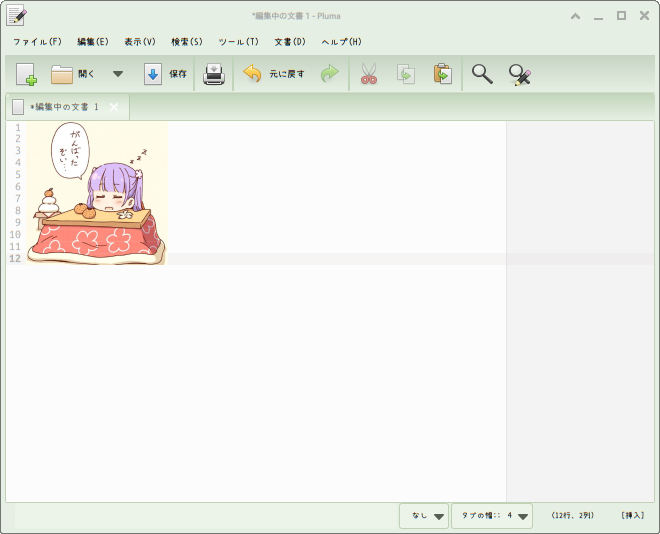Viewport: 660px width, 534px height.
Task: Click the 元に戻す text button
Action: [x=287, y=74]
